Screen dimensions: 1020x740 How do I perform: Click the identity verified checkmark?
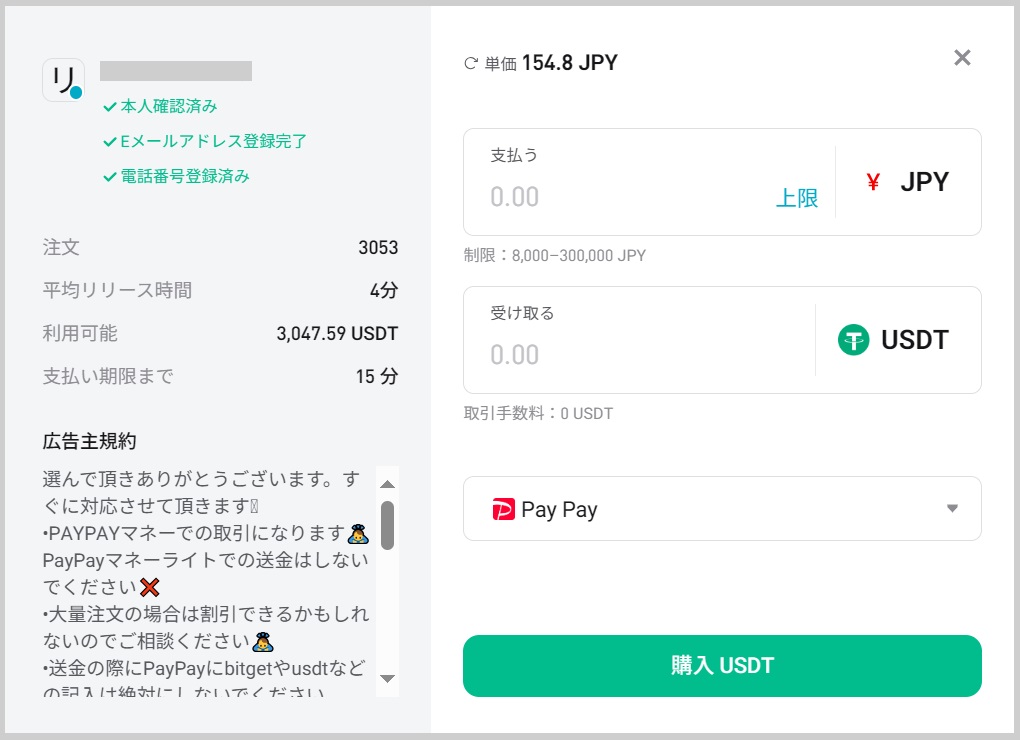click(x=110, y=107)
